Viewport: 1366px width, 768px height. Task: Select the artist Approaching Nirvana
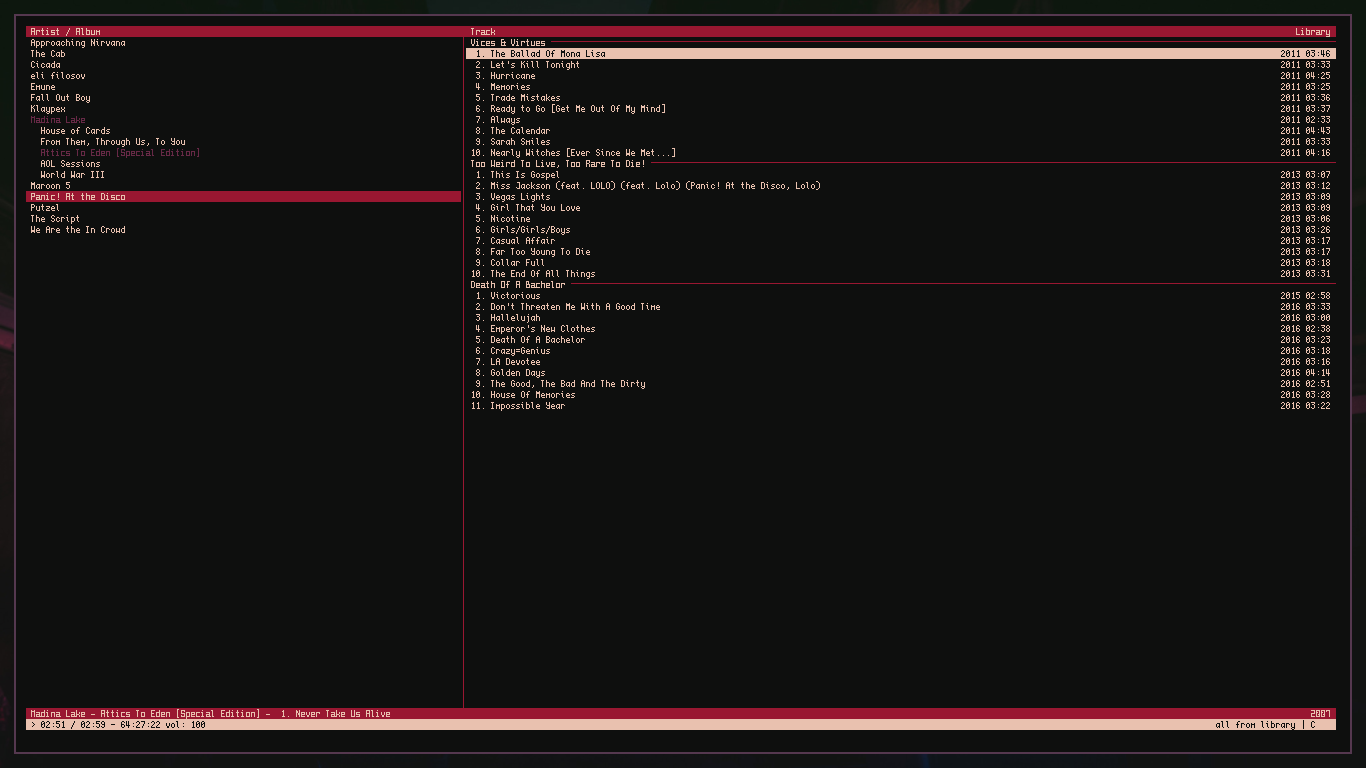pyautogui.click(x=76, y=42)
